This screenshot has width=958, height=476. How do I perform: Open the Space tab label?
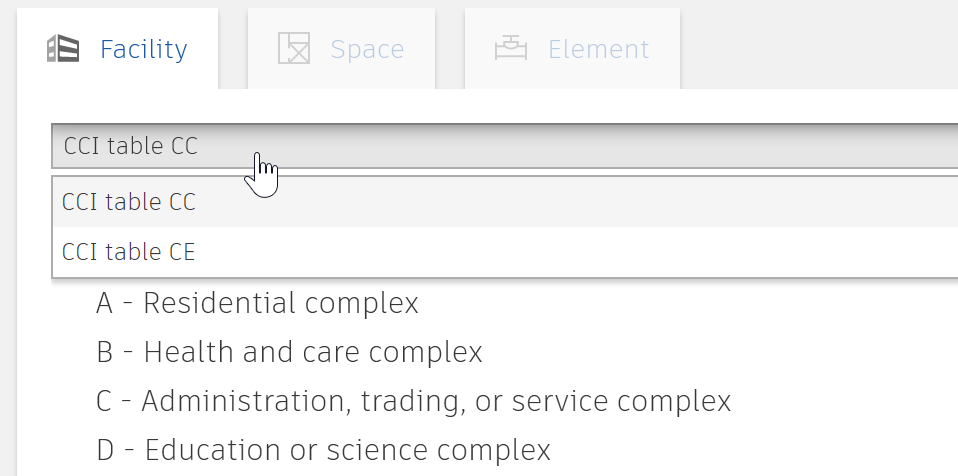pos(367,49)
